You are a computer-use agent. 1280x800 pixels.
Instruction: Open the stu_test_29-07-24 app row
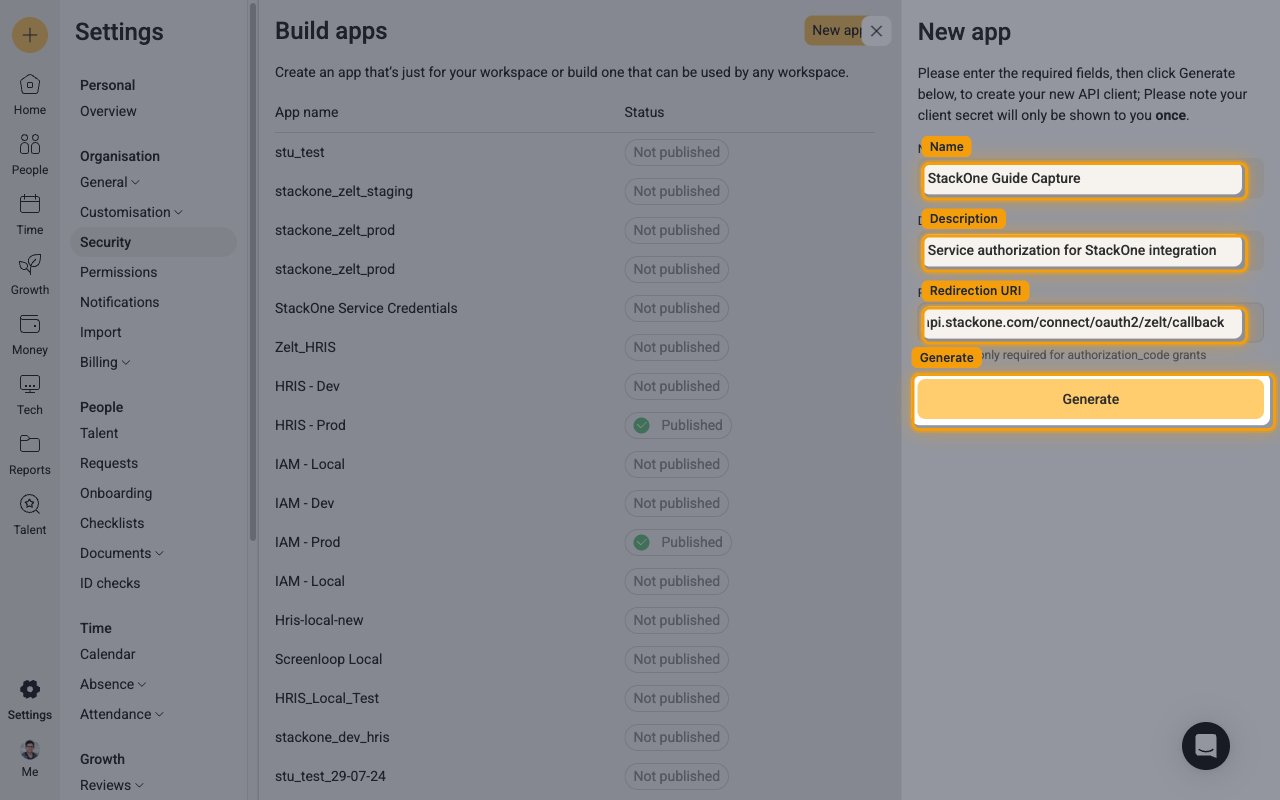pyautogui.click(x=574, y=776)
